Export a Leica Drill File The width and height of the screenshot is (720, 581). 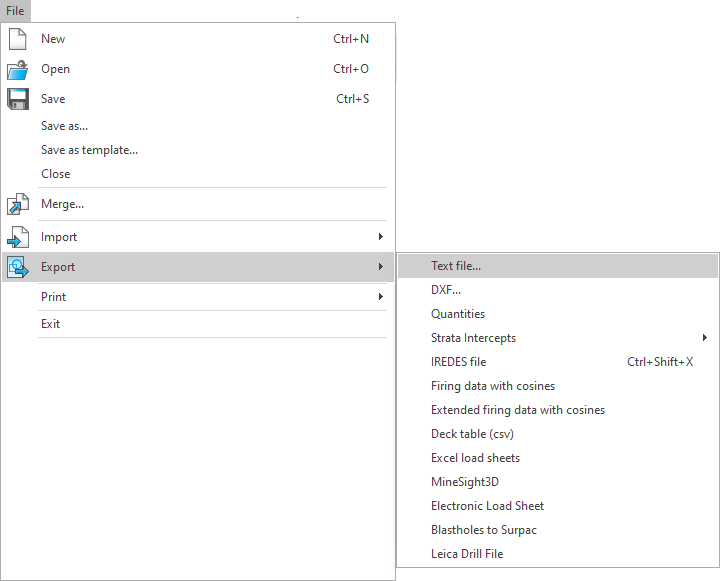pos(557,554)
